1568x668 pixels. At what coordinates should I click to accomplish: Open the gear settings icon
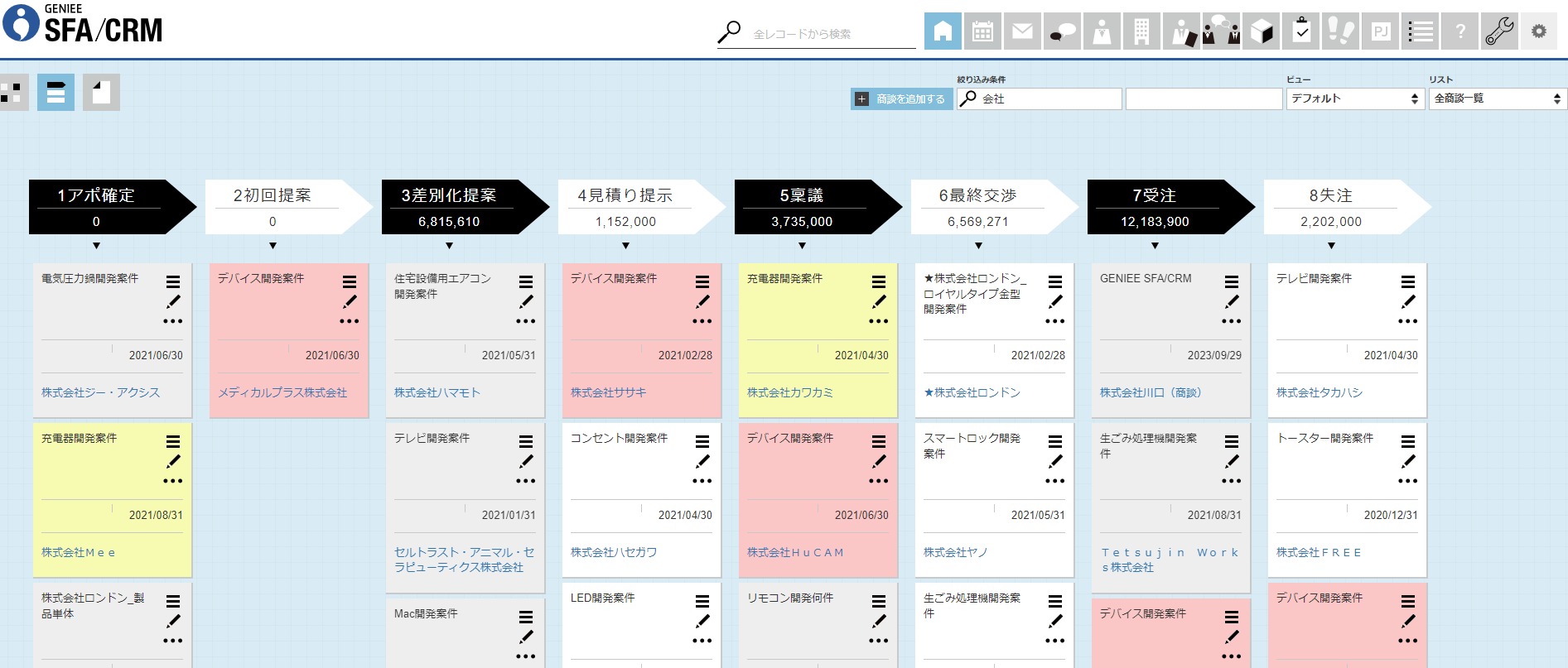(x=1539, y=31)
